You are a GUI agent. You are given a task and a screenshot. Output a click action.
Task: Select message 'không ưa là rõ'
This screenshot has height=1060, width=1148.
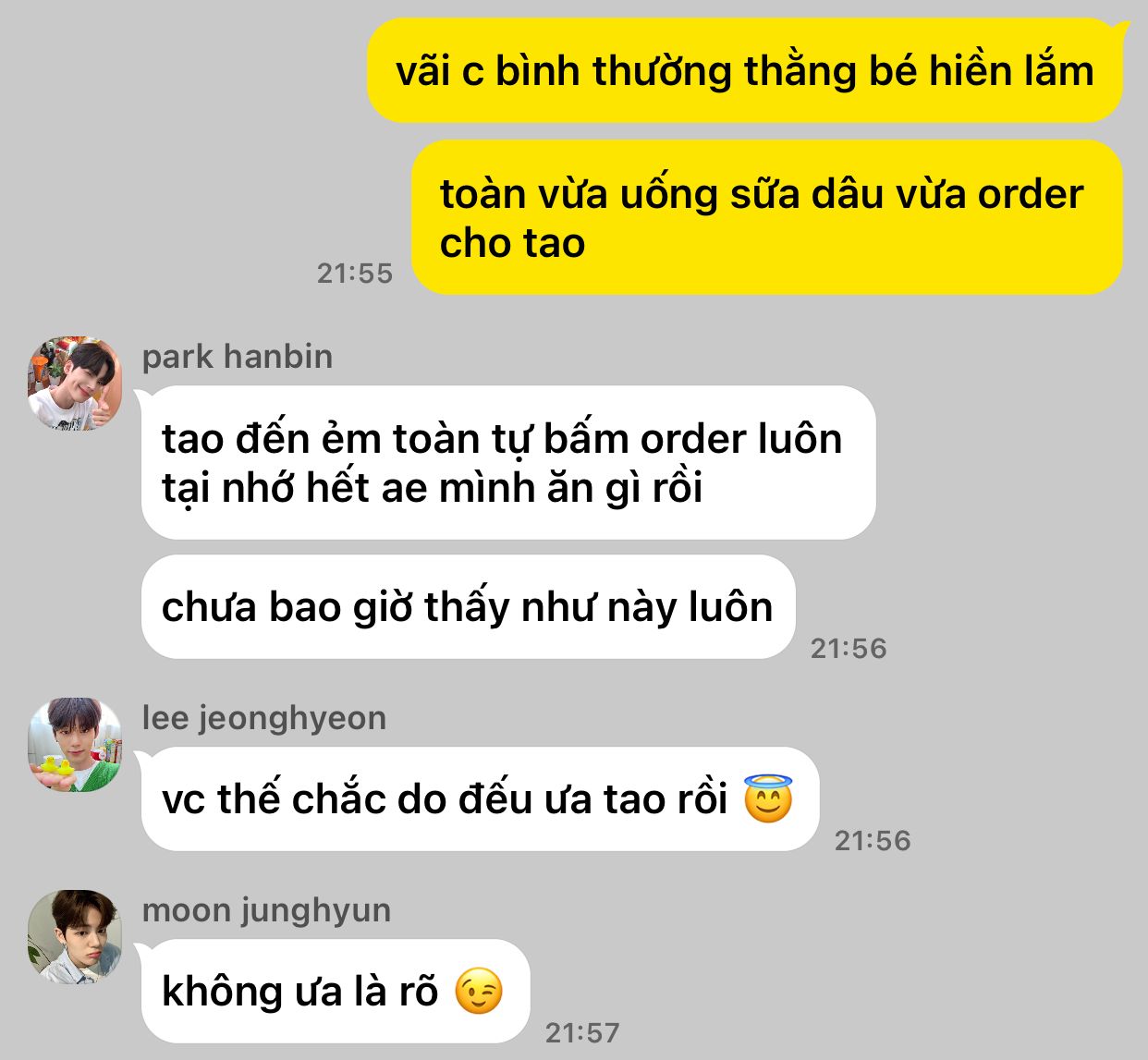coord(336,992)
